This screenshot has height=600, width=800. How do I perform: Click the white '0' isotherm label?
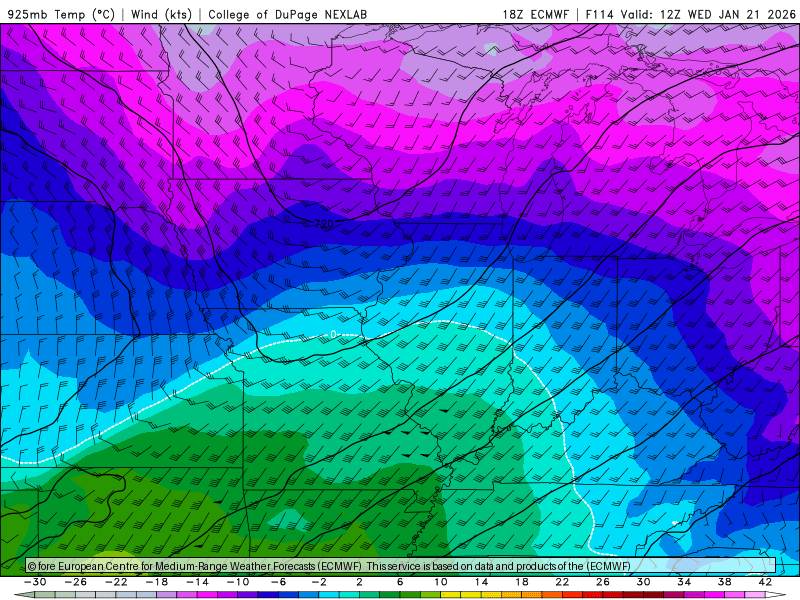[x=333, y=334]
